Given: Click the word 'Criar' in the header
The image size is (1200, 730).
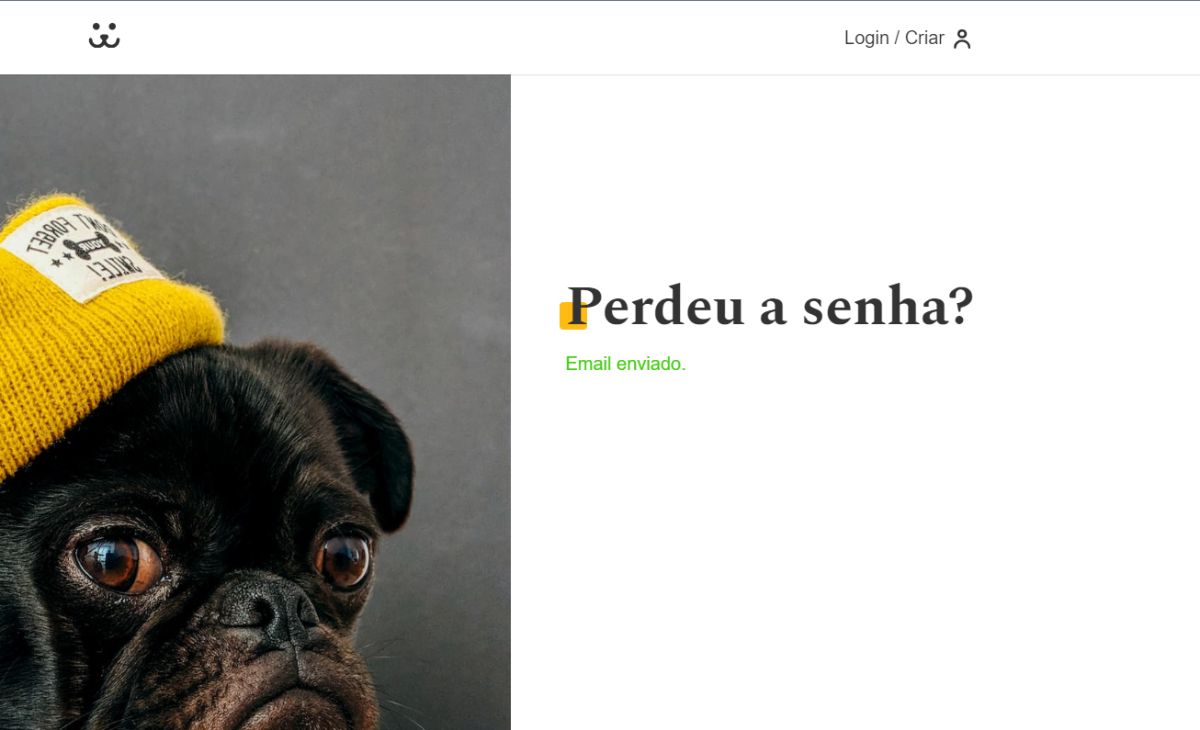Looking at the screenshot, I should pyautogui.click(x=924, y=38).
